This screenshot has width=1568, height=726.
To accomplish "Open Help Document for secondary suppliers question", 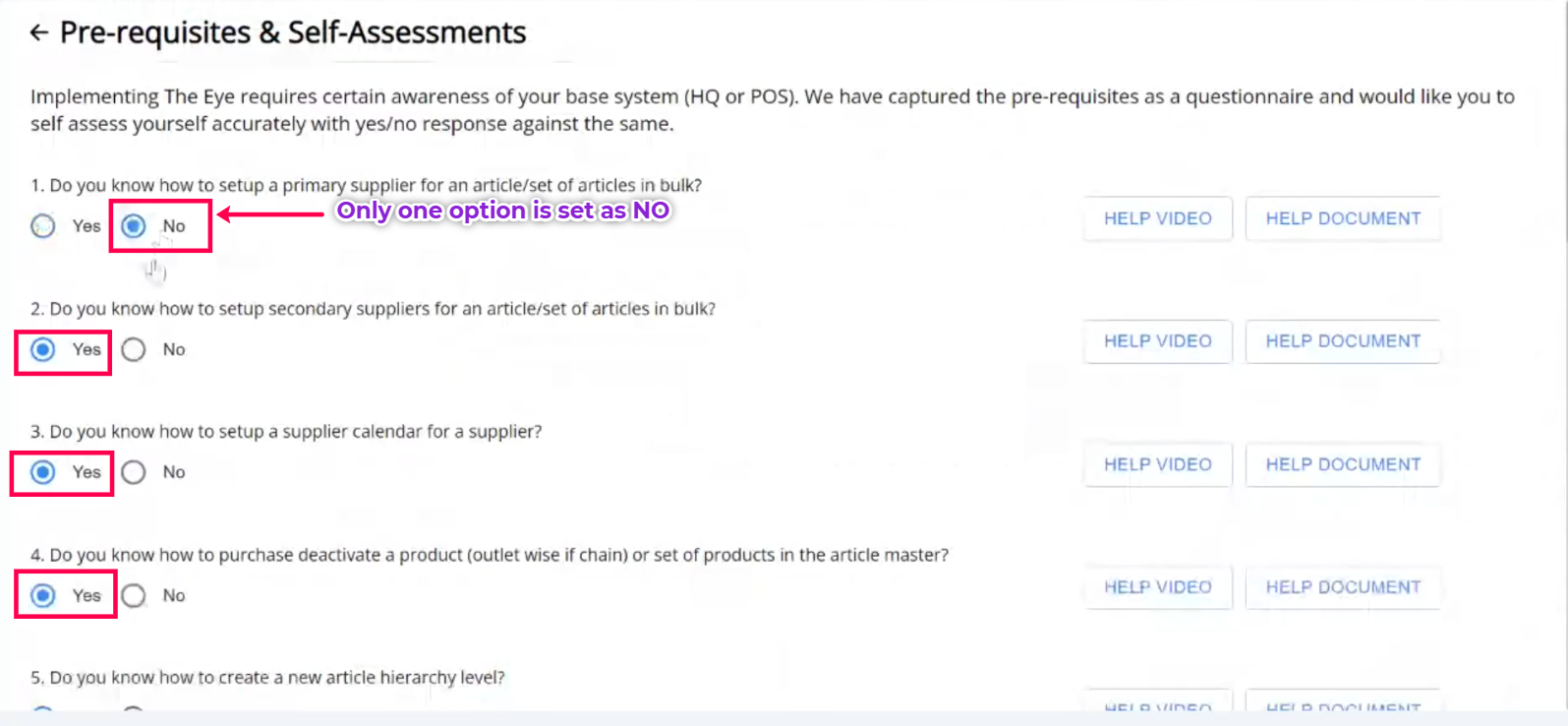I will point(1343,341).
